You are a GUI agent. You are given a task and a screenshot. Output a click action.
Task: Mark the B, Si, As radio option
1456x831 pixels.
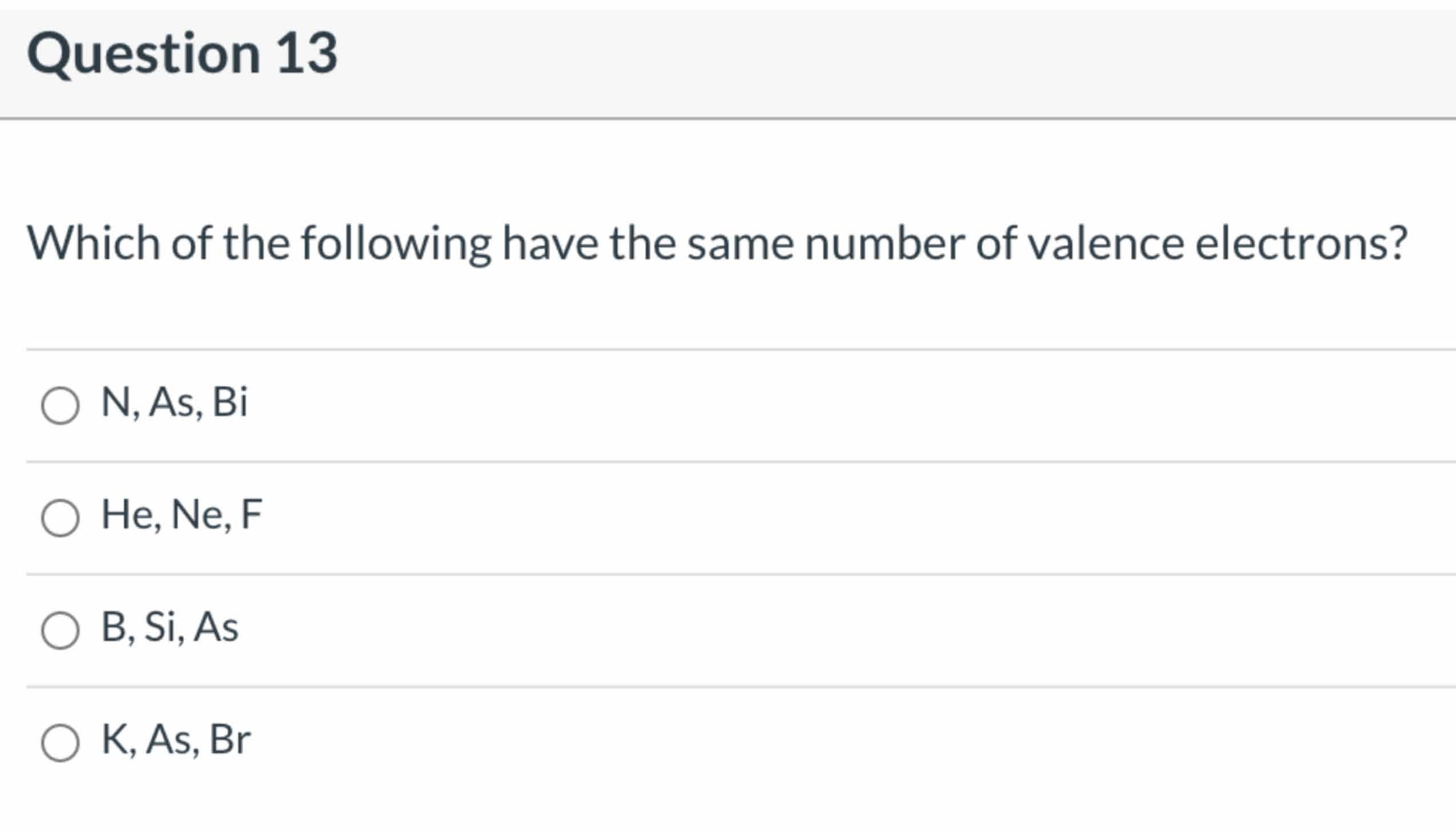[x=60, y=631]
